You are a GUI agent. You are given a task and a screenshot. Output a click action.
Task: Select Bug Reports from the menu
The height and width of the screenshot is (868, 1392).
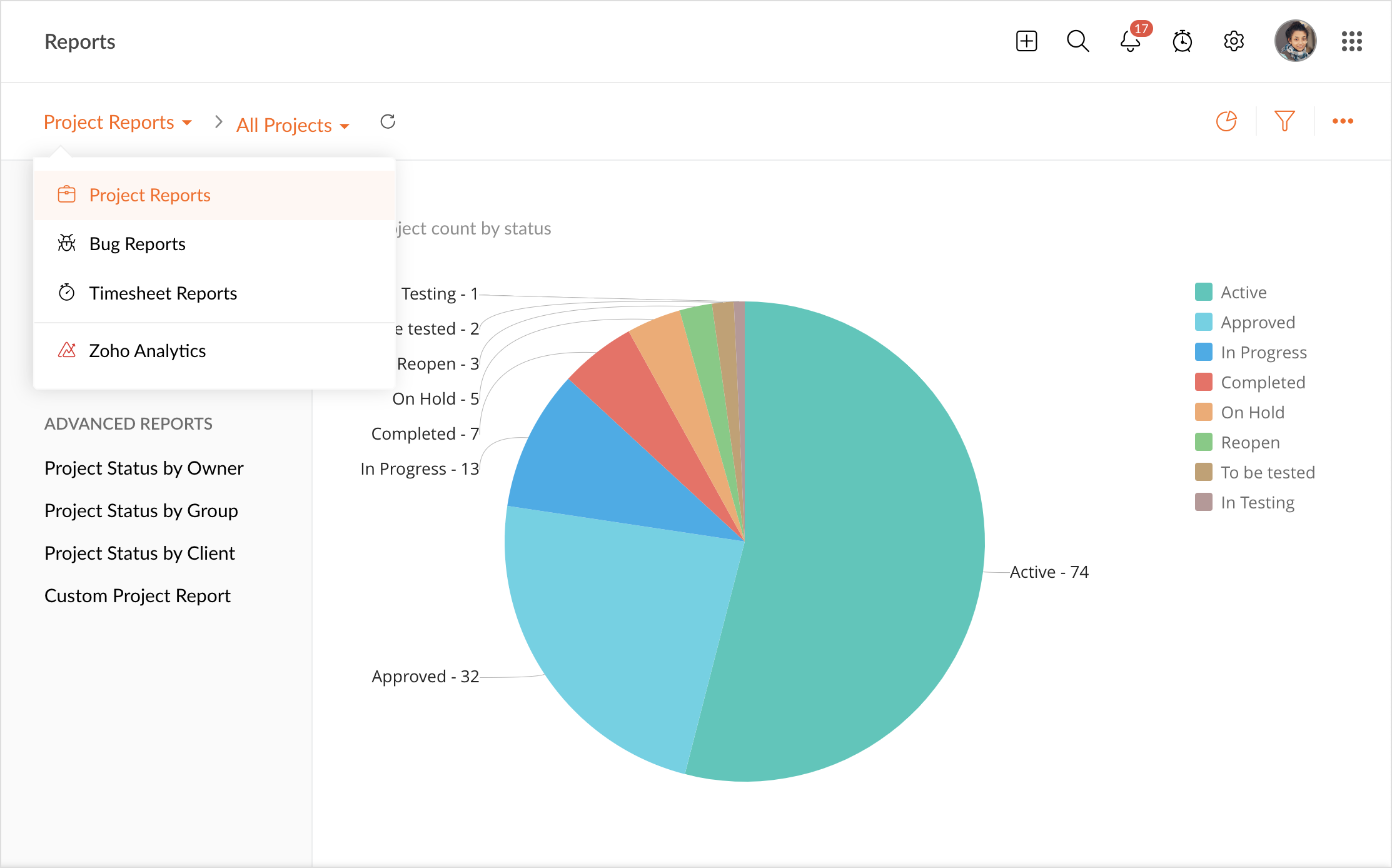point(137,244)
